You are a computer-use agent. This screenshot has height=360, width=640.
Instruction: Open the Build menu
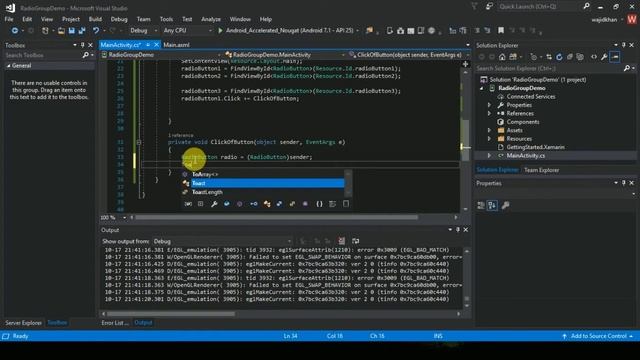[95, 19]
